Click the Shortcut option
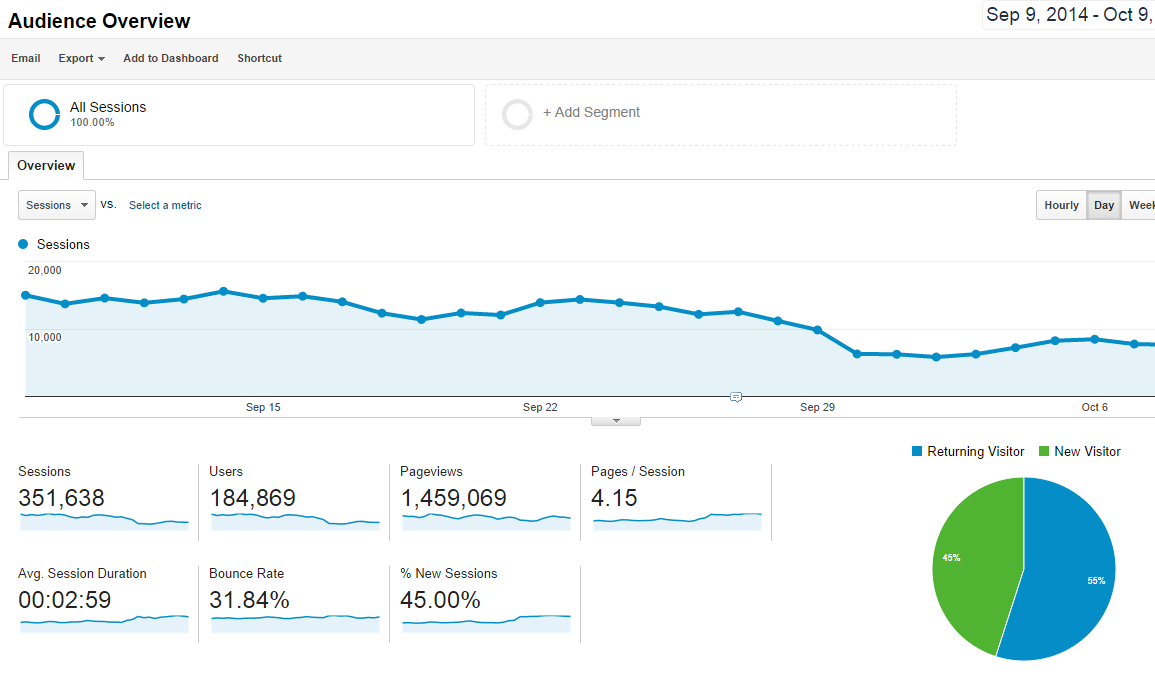 (259, 58)
